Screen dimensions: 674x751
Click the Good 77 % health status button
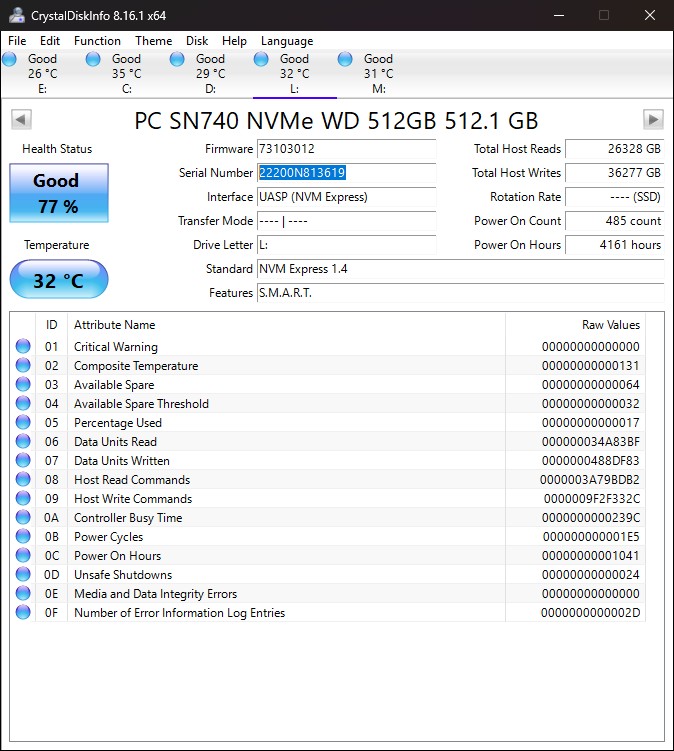tap(59, 193)
